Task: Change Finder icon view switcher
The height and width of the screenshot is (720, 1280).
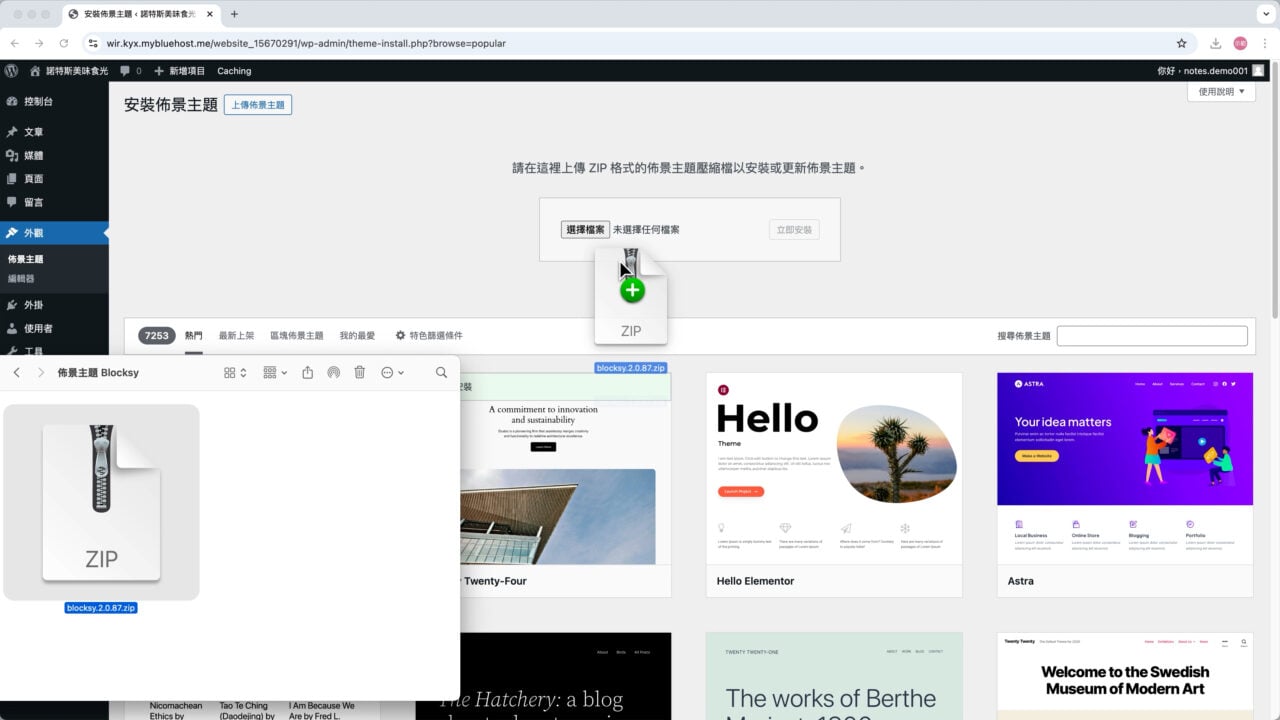Action: (235, 372)
